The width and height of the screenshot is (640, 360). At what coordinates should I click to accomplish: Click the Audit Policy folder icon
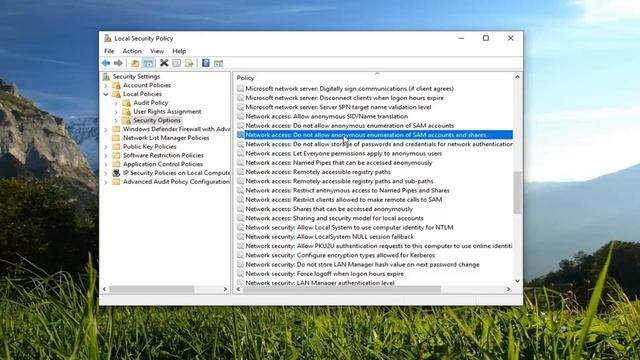[x=127, y=103]
